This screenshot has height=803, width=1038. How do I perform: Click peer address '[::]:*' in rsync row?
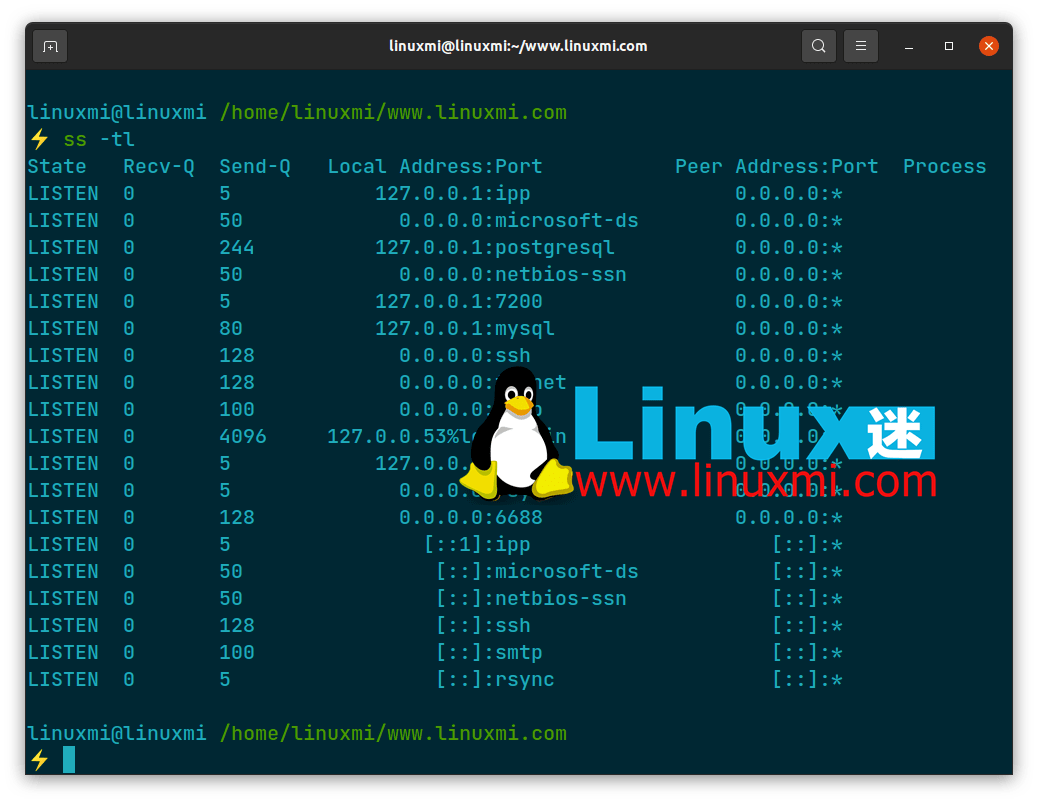click(x=807, y=680)
